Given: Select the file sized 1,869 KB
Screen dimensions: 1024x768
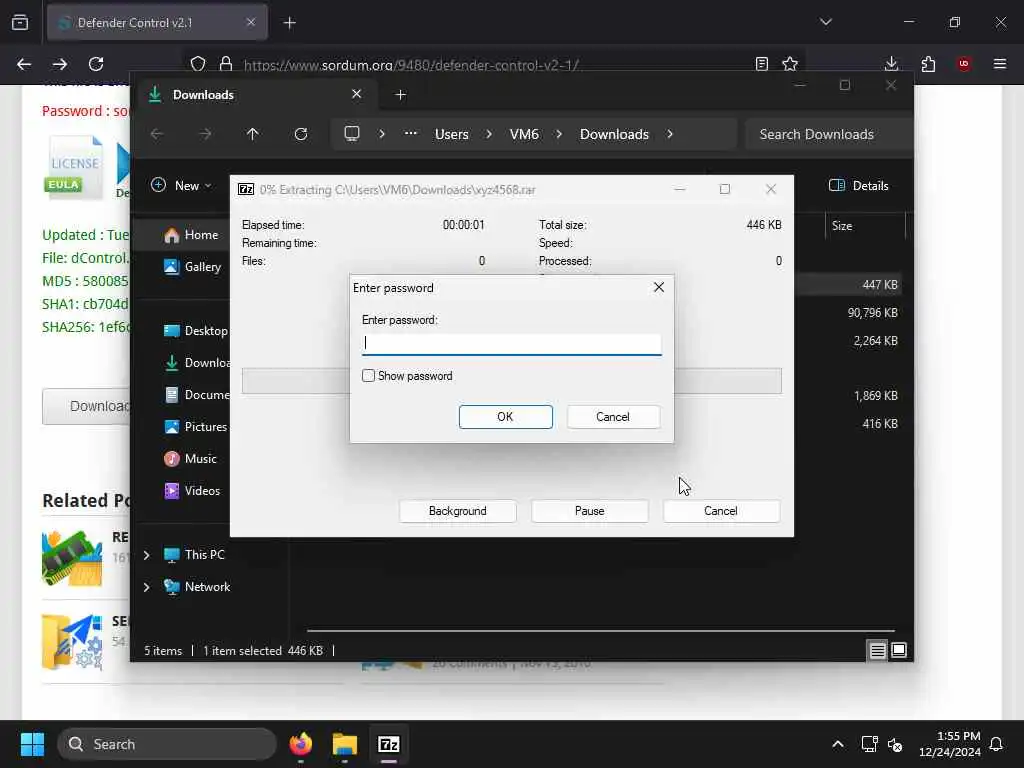Looking at the screenshot, I should 875,396.
